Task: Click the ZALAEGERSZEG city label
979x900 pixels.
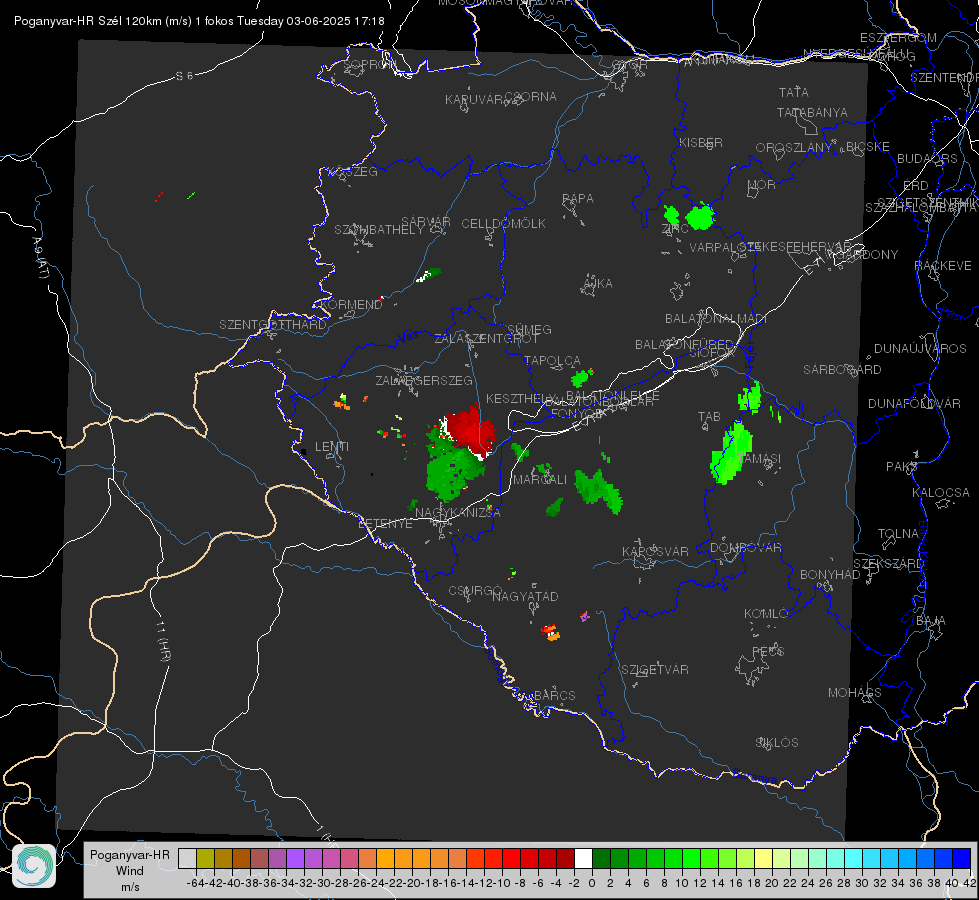Action: coord(424,380)
